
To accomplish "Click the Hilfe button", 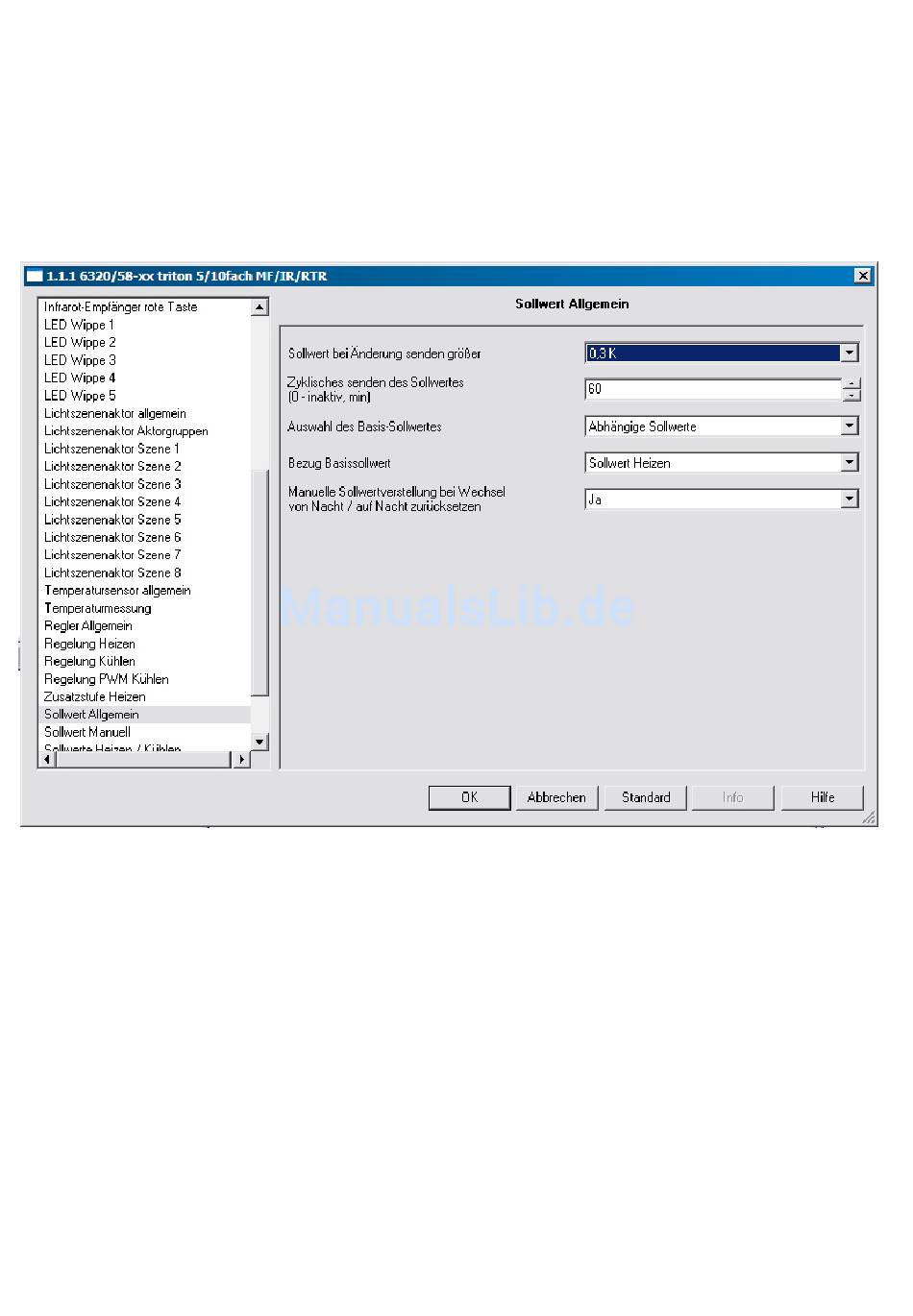I will [823, 797].
